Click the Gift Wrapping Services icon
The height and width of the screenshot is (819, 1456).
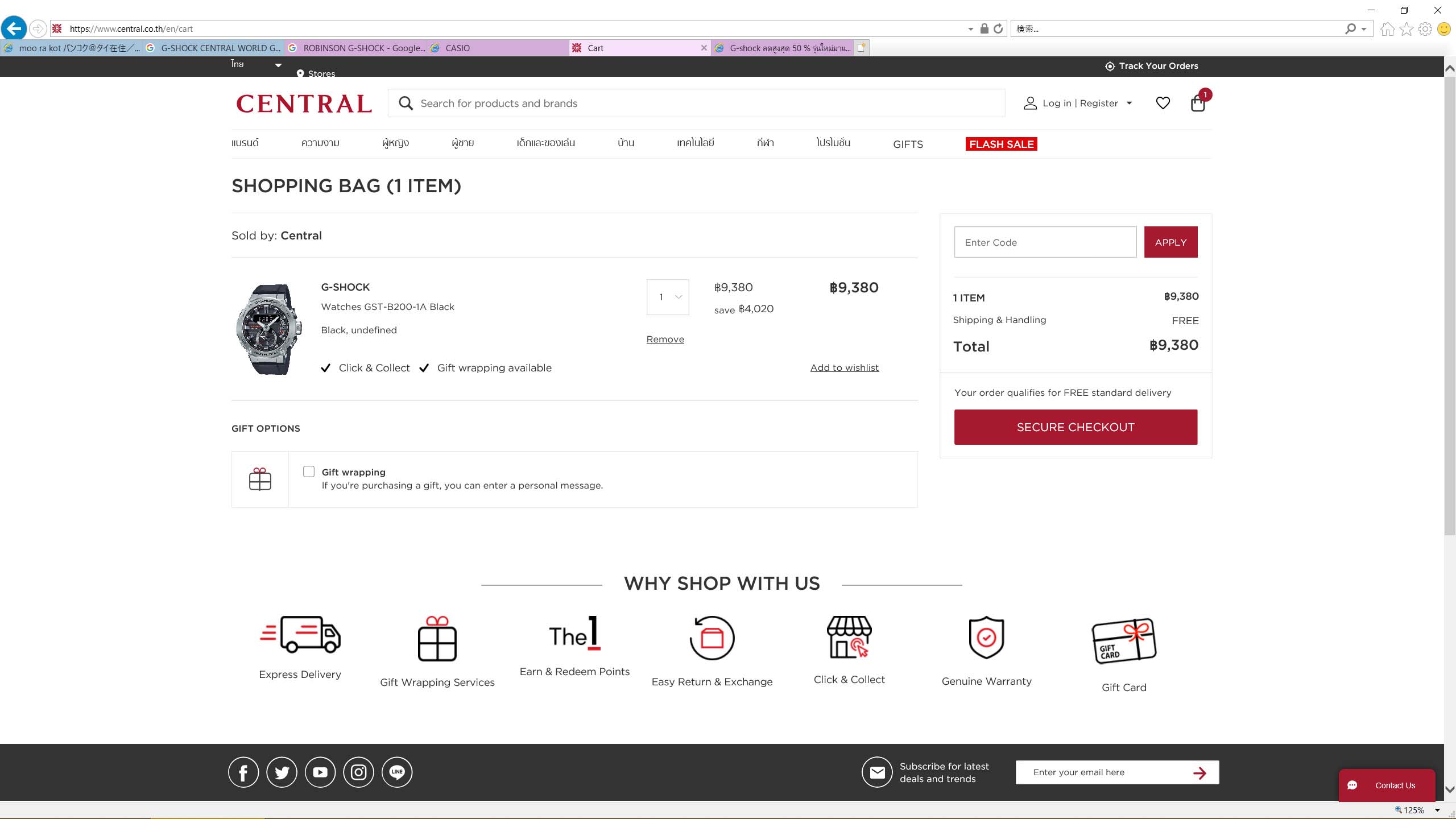[437, 638]
